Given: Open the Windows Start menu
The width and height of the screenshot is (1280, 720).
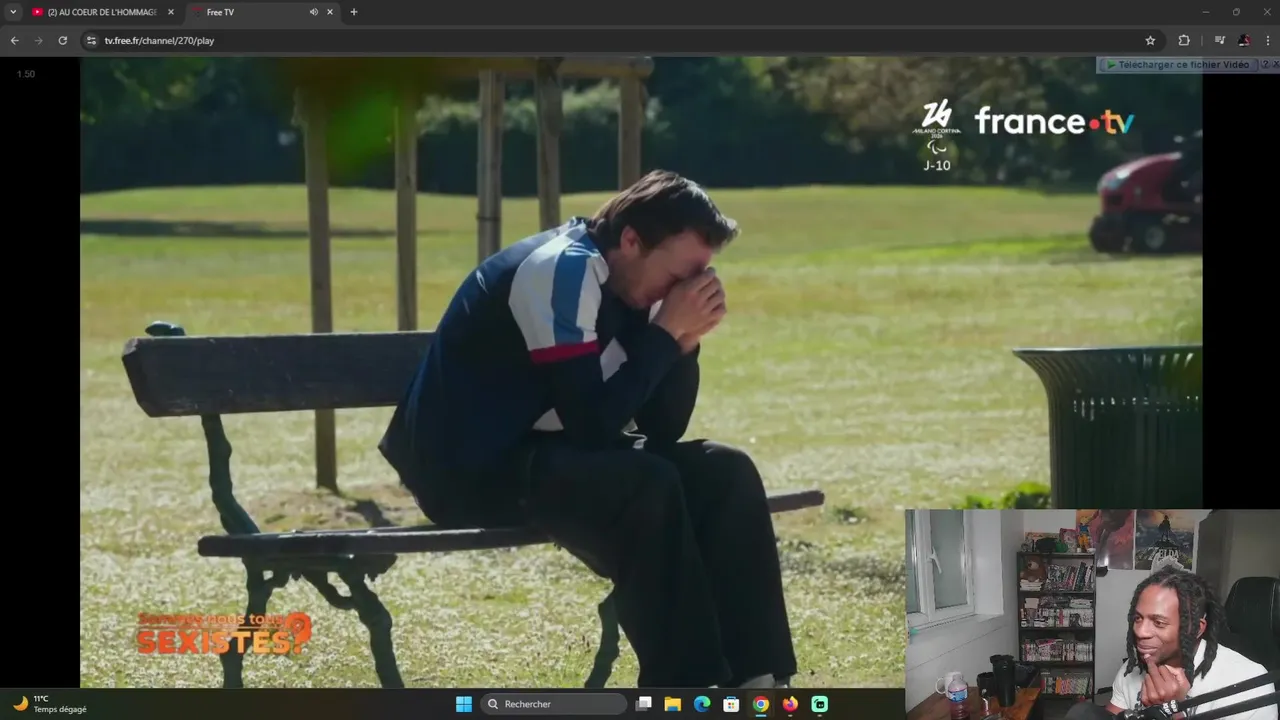Looking at the screenshot, I should pyautogui.click(x=464, y=704).
